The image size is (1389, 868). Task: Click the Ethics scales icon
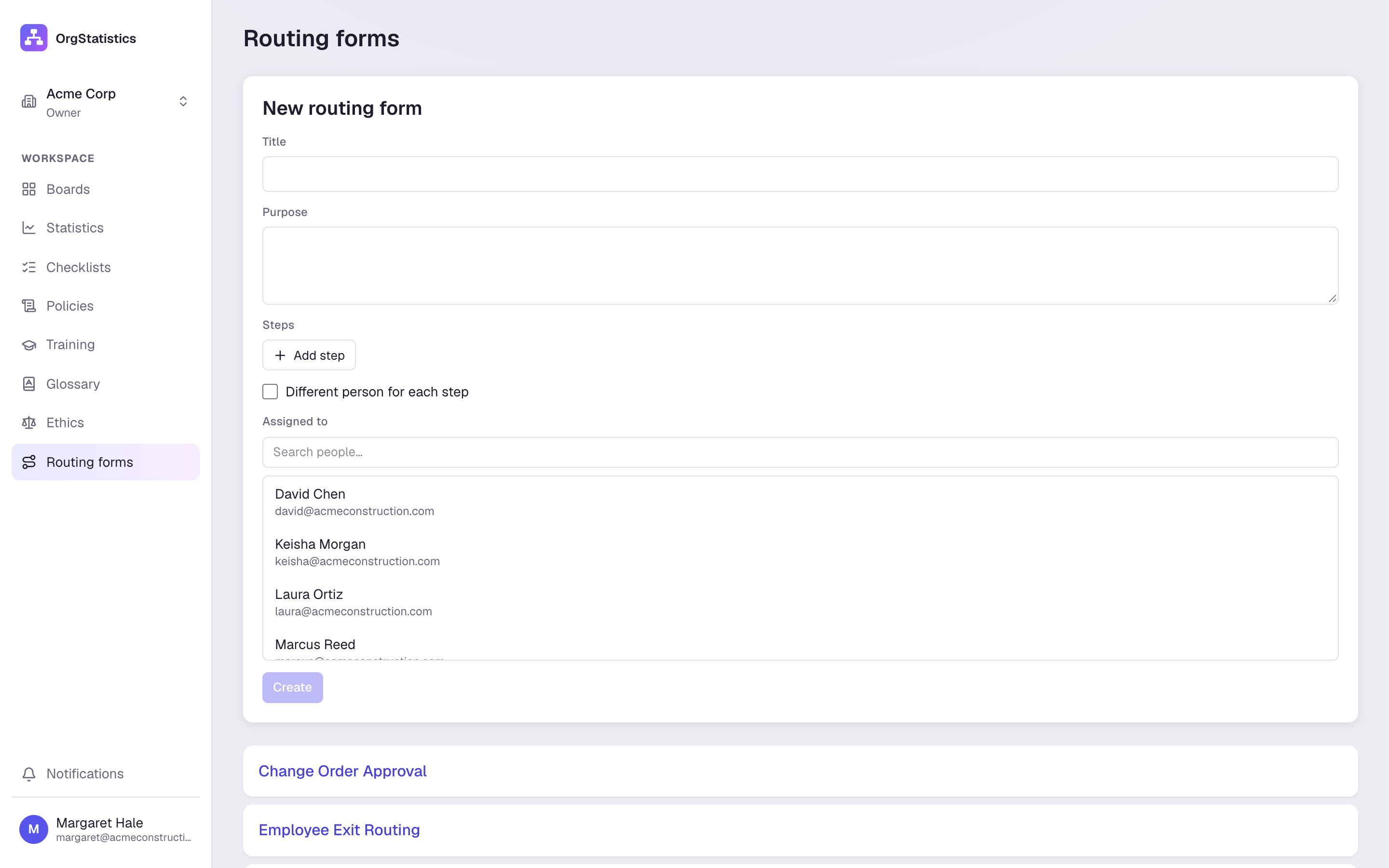pos(29,422)
